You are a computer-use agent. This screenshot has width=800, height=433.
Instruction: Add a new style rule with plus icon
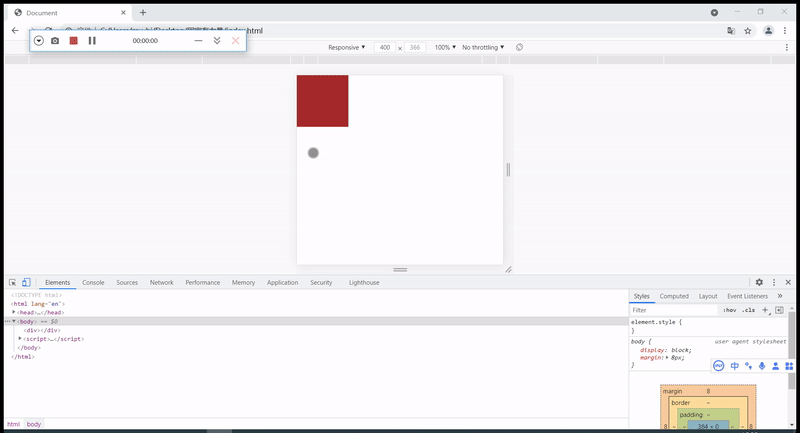765,310
